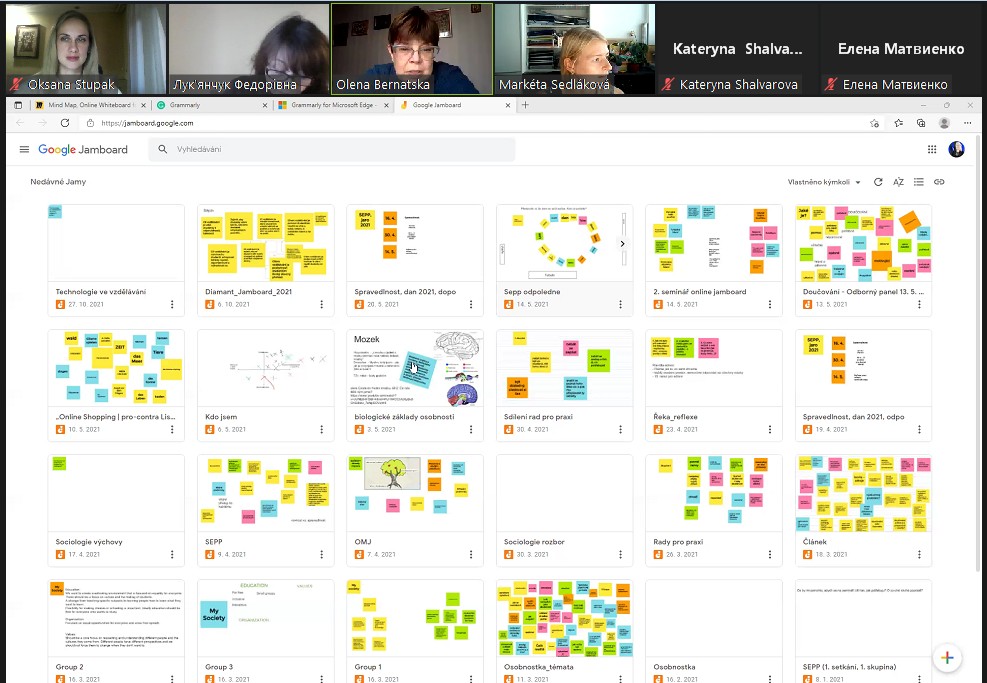This screenshot has width=987, height=683.
Task: Click the refresh icon beside the owner filter
Action: (x=878, y=182)
